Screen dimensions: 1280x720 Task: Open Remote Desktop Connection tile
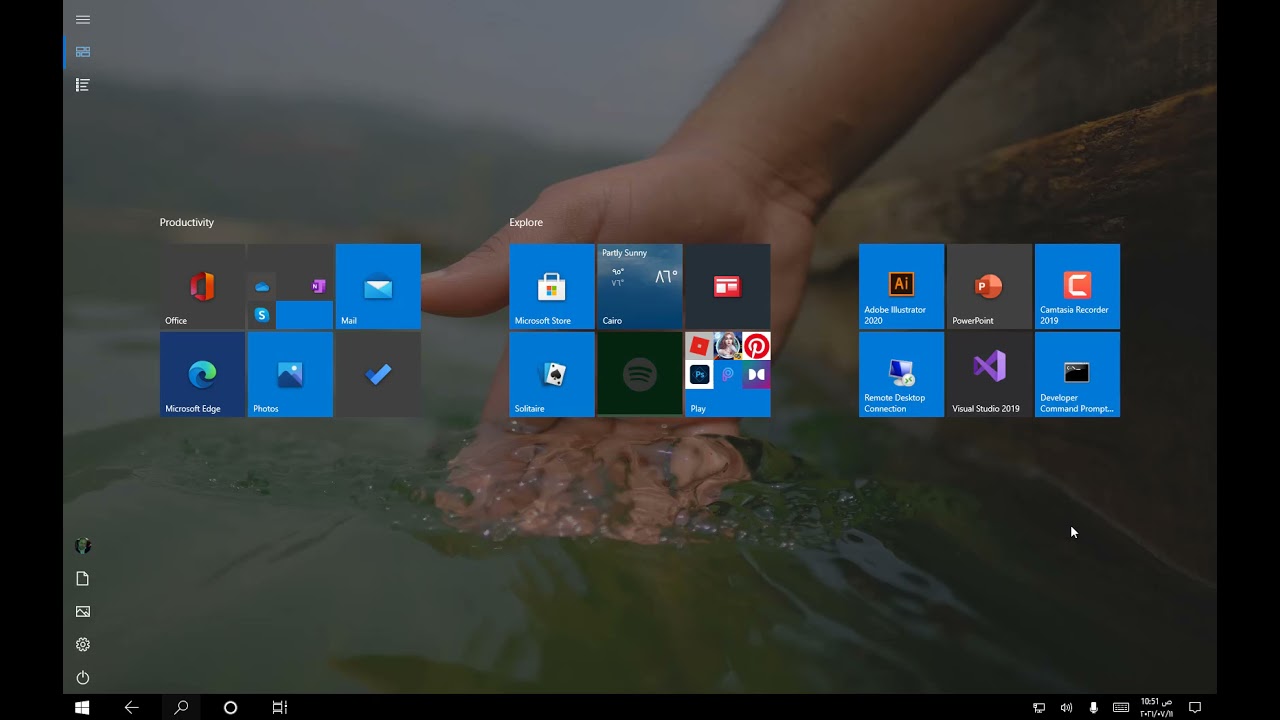(902, 374)
